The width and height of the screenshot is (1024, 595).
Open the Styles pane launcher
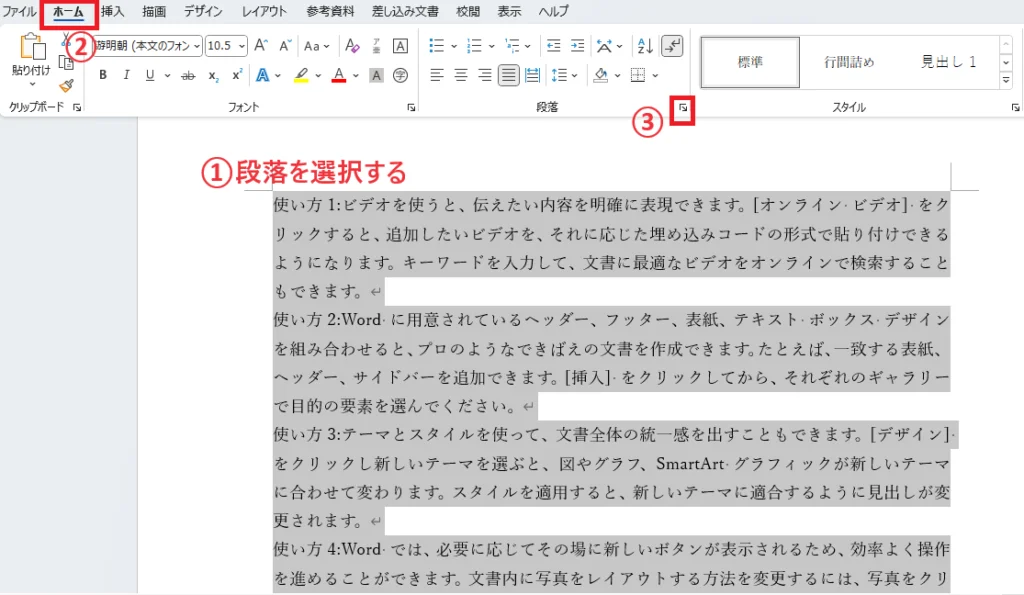tap(1015, 108)
